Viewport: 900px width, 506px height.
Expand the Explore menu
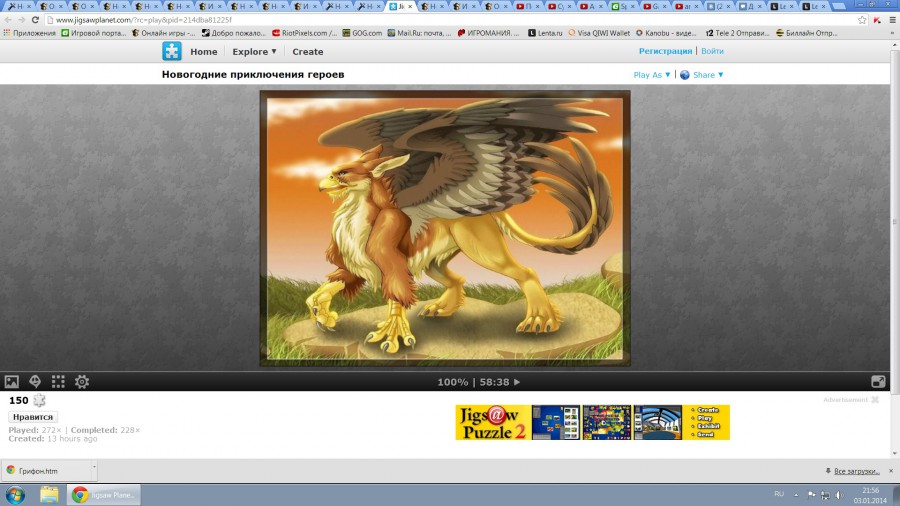[254, 52]
